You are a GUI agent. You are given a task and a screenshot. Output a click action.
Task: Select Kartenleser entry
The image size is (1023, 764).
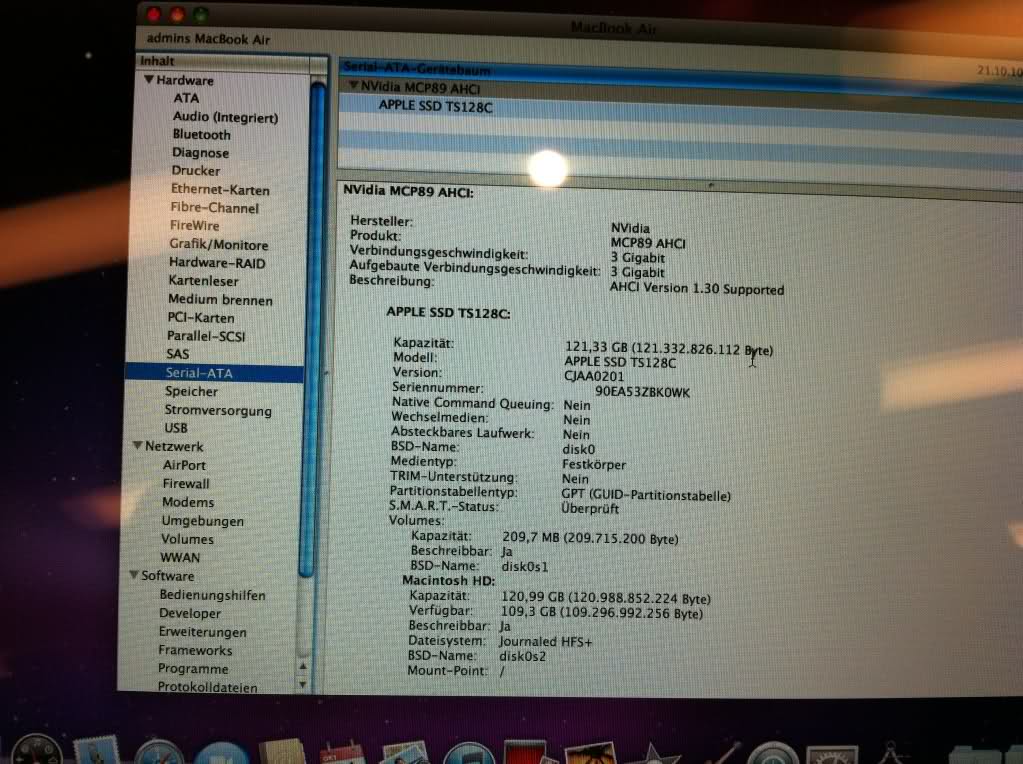click(x=204, y=281)
